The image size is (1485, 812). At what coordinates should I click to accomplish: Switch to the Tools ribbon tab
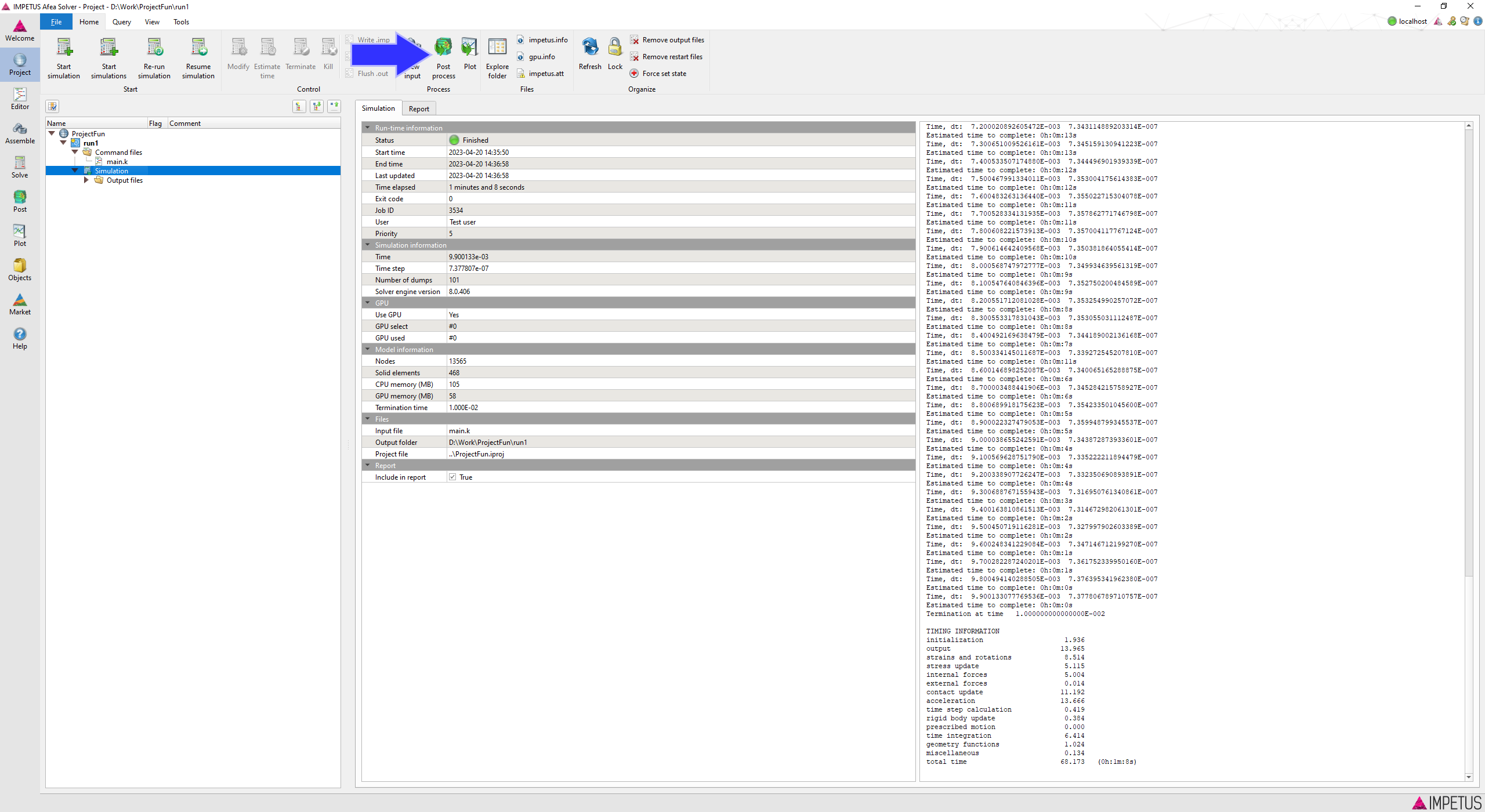[x=181, y=22]
